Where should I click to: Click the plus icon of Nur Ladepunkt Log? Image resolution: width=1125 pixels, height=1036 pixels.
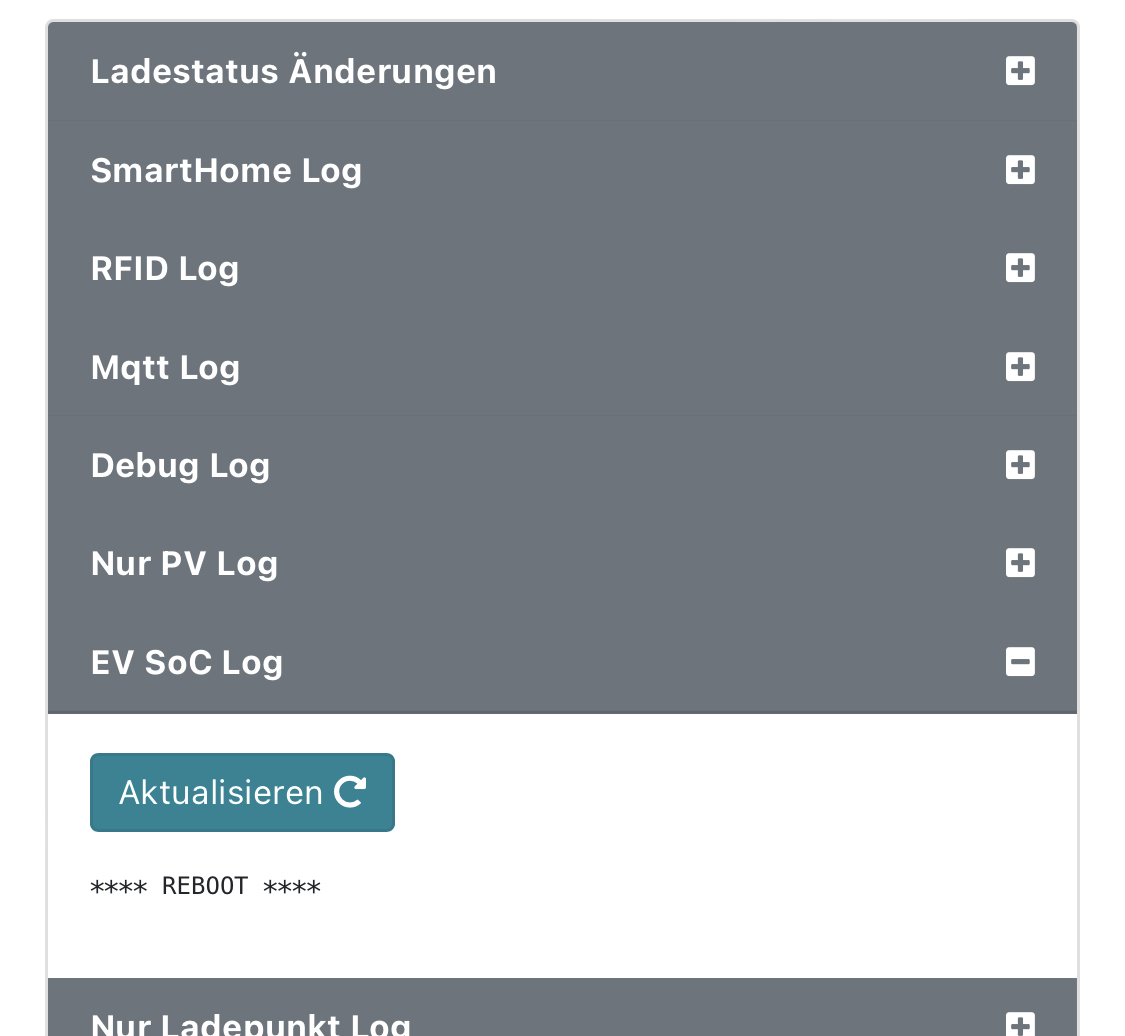pyautogui.click(x=1020, y=1023)
